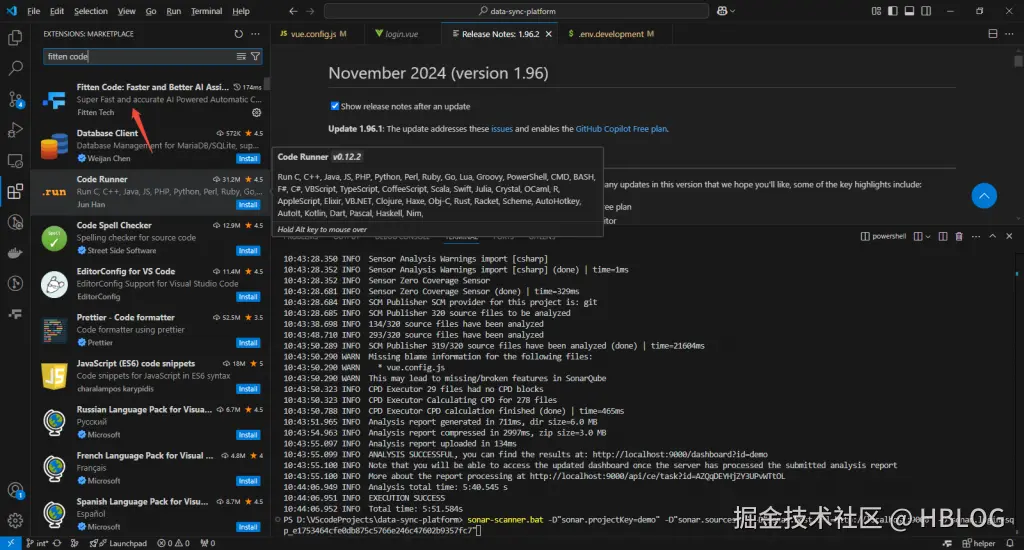Open the File menu

pyautogui.click(x=33, y=11)
